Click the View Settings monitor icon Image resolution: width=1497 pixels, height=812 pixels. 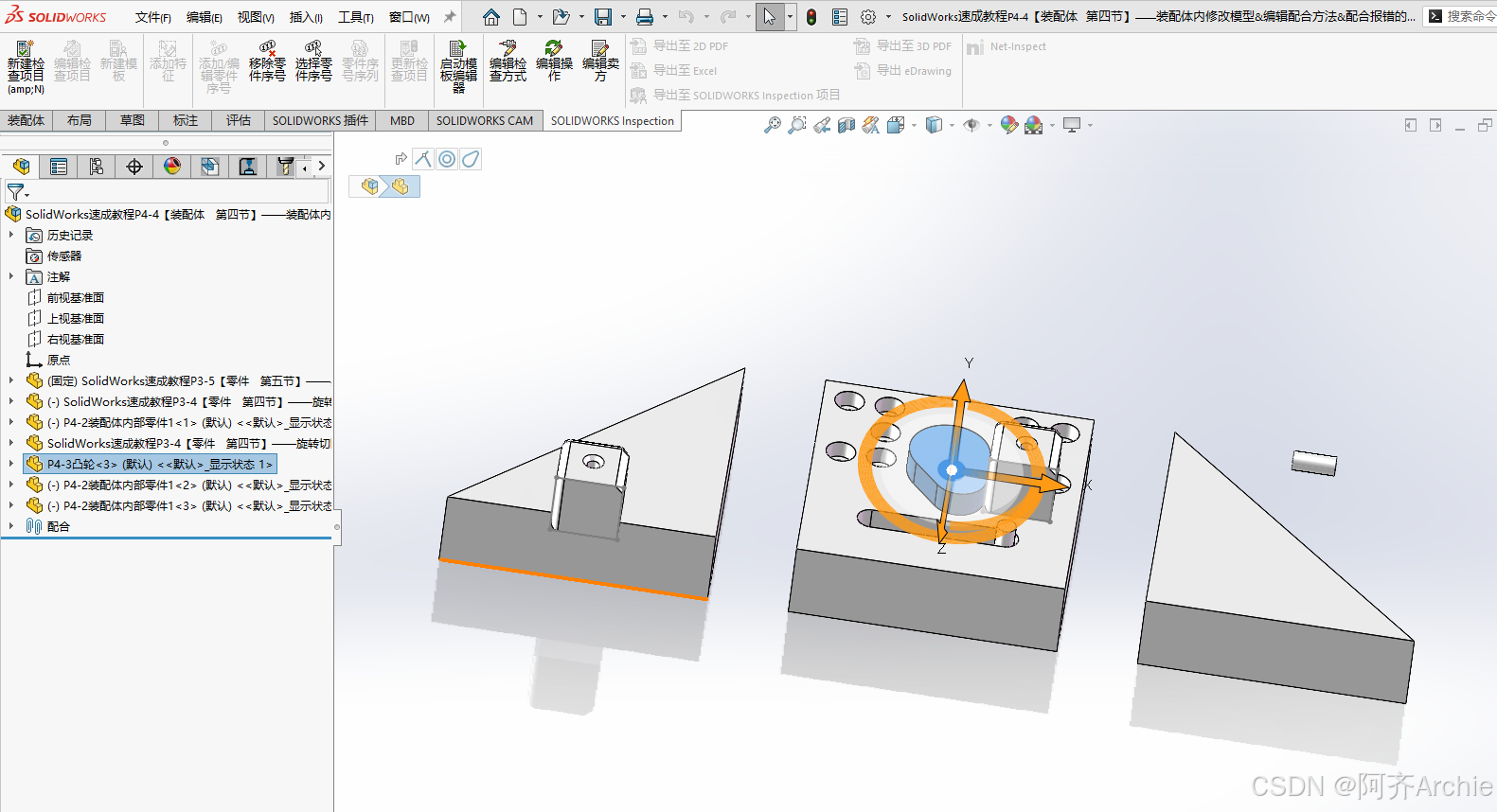pyautogui.click(x=1072, y=125)
